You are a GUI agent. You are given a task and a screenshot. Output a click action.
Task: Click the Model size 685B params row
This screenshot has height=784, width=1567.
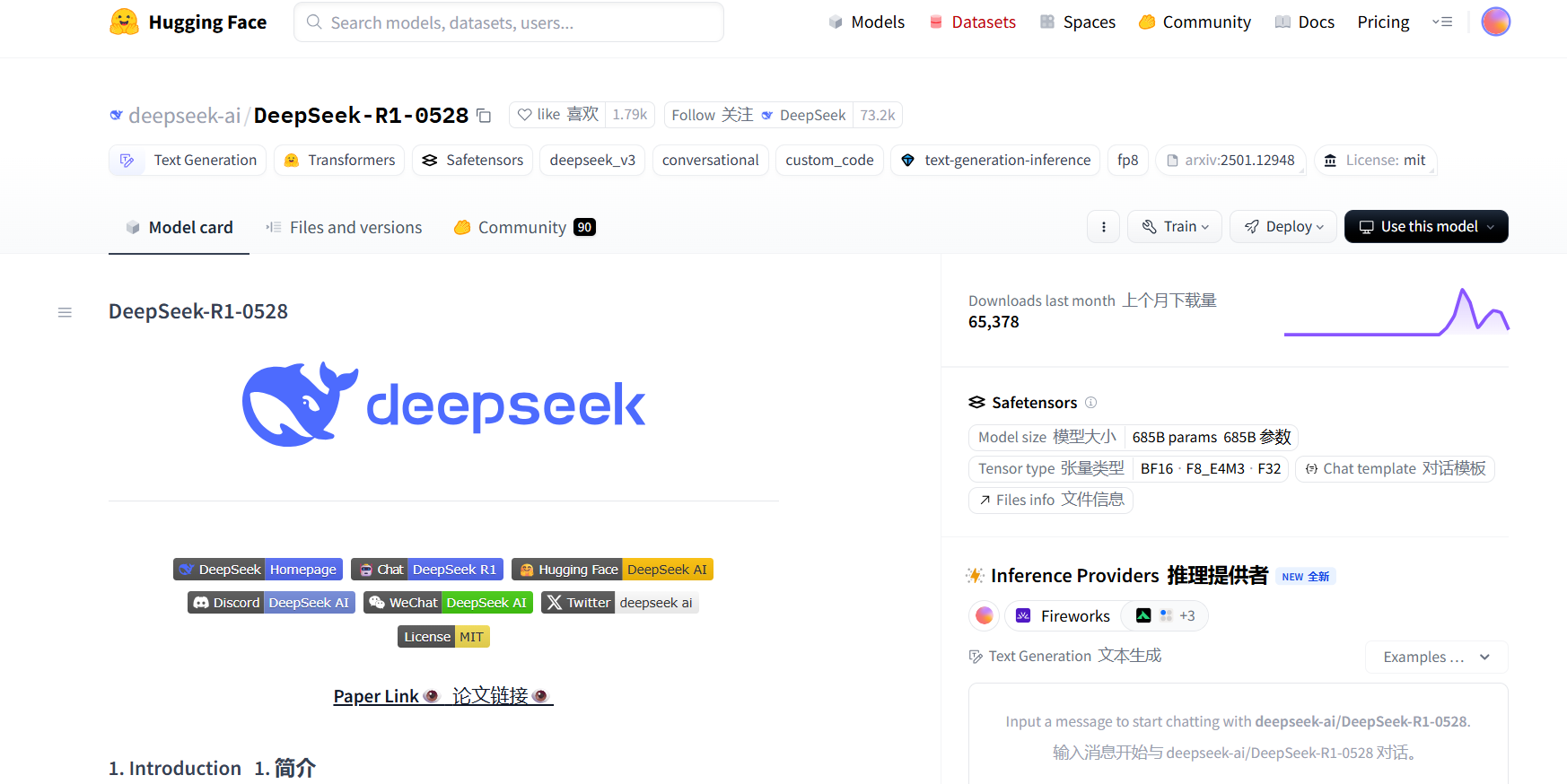pyautogui.click(x=1133, y=437)
